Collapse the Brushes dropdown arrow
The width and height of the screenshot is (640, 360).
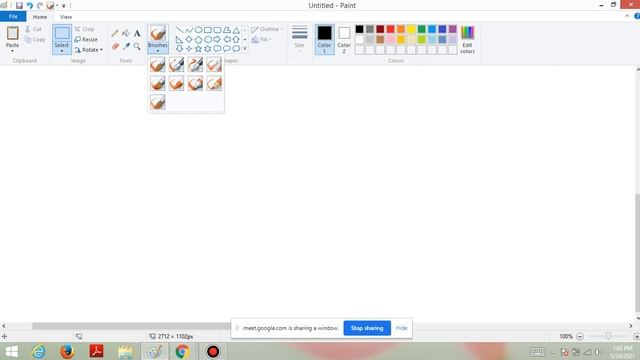(x=158, y=51)
